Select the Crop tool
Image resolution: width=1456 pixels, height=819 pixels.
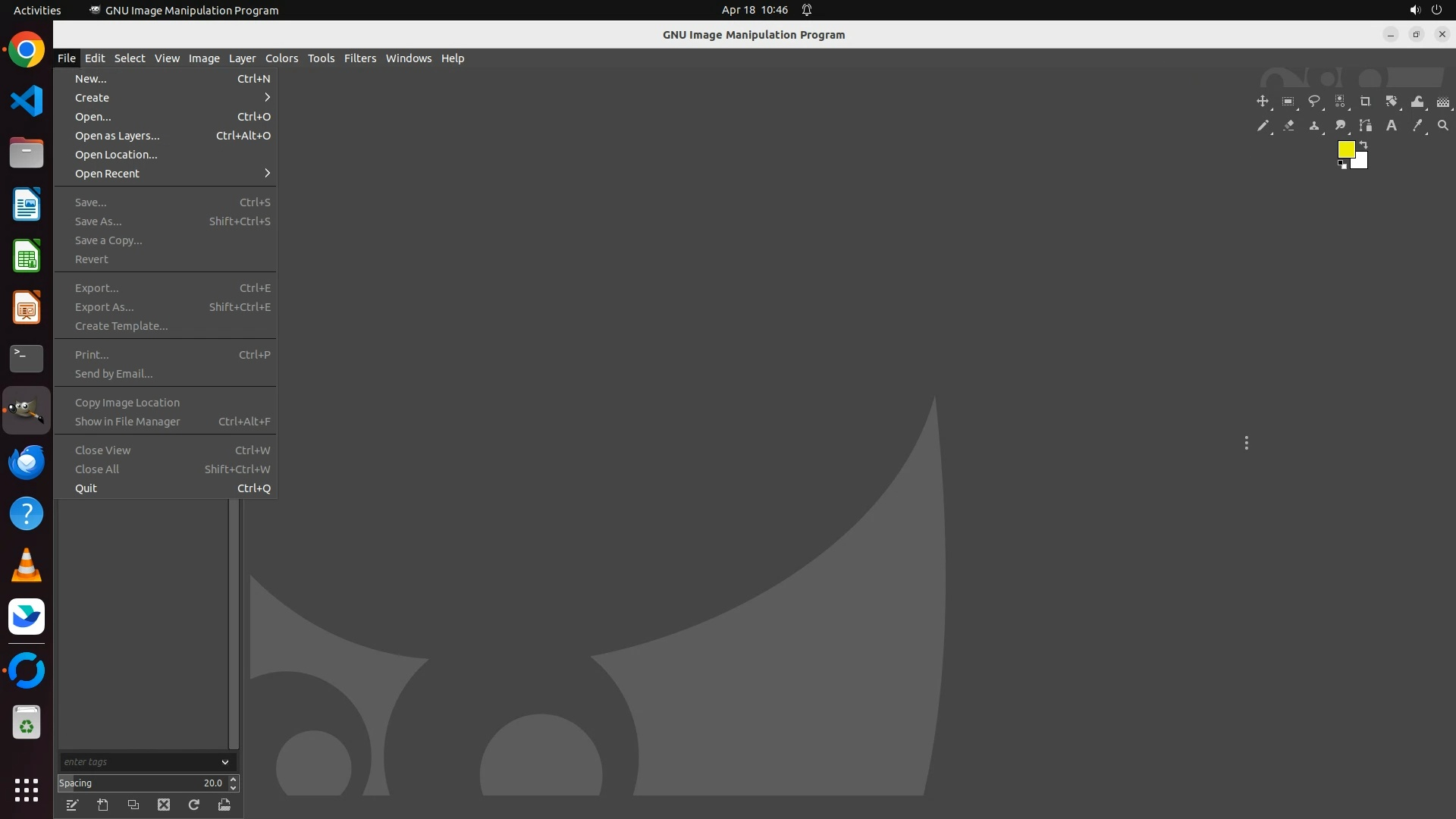pyautogui.click(x=1365, y=101)
